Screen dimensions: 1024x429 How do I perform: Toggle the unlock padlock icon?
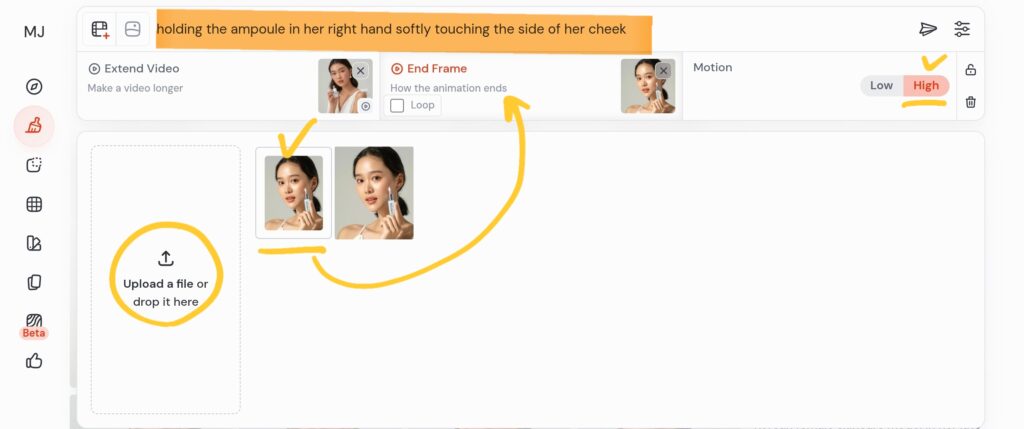point(970,70)
